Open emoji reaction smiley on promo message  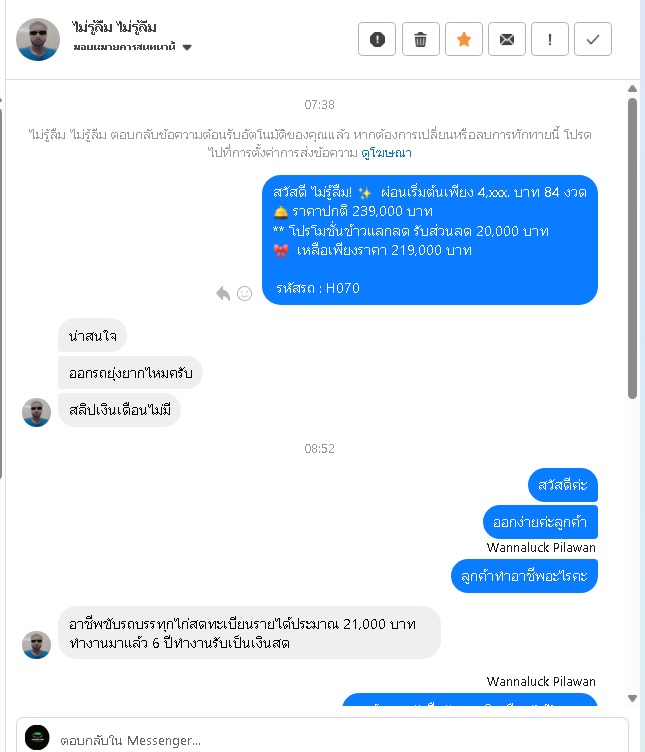point(245,293)
